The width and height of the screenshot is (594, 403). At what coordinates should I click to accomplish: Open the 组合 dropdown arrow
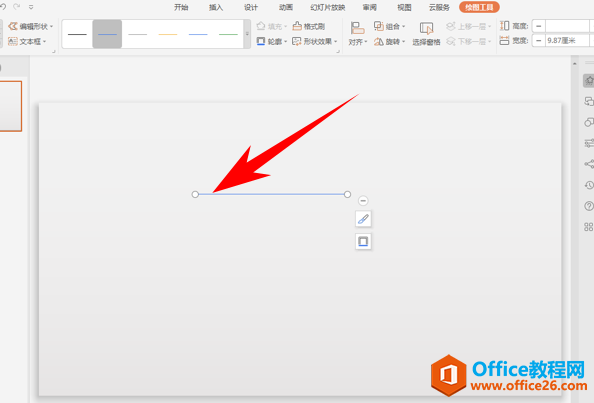point(404,27)
